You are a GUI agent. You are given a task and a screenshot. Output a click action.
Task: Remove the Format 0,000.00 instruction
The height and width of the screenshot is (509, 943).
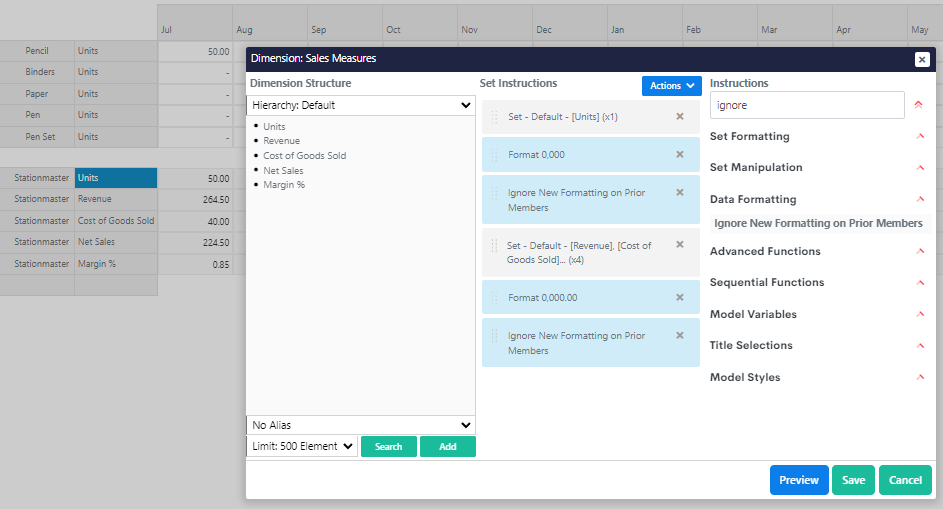click(x=680, y=297)
